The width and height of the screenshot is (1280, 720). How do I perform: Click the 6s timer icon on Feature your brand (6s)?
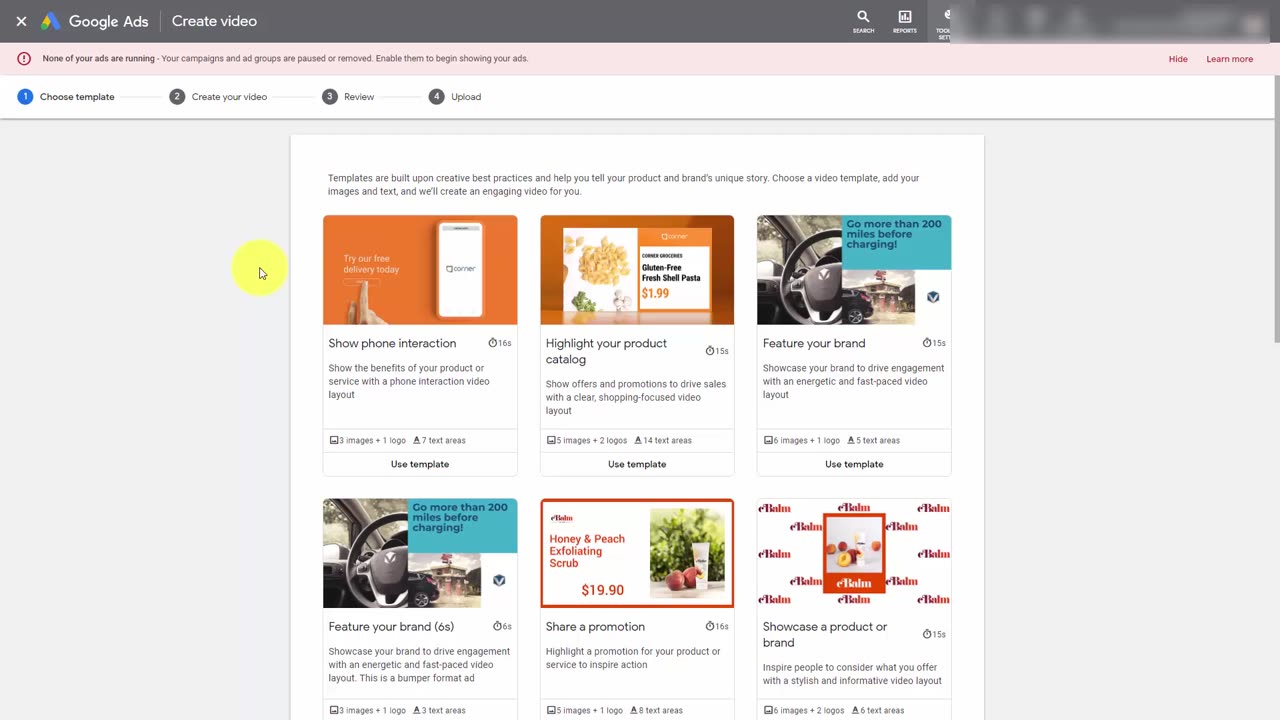point(497,626)
